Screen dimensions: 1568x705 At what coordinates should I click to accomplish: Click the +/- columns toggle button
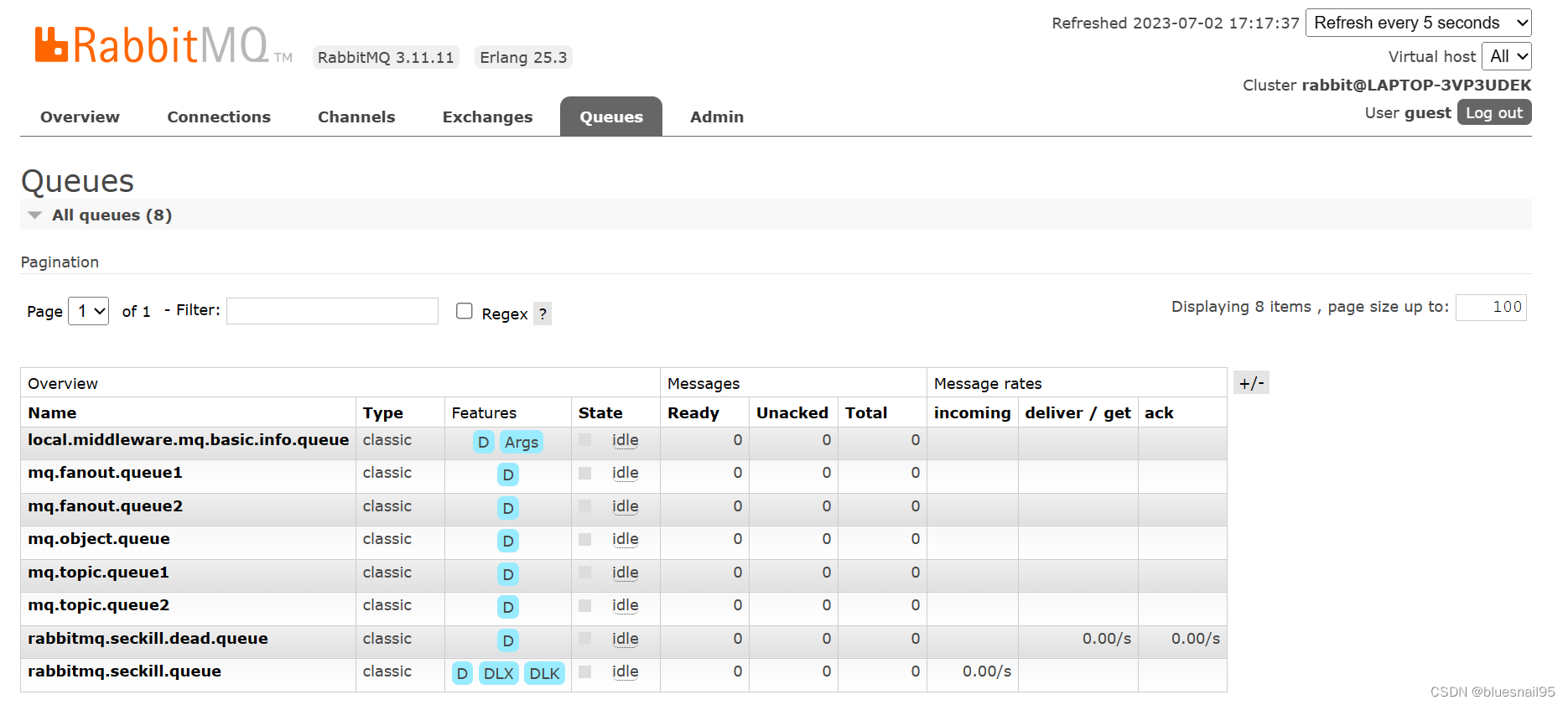1251,383
